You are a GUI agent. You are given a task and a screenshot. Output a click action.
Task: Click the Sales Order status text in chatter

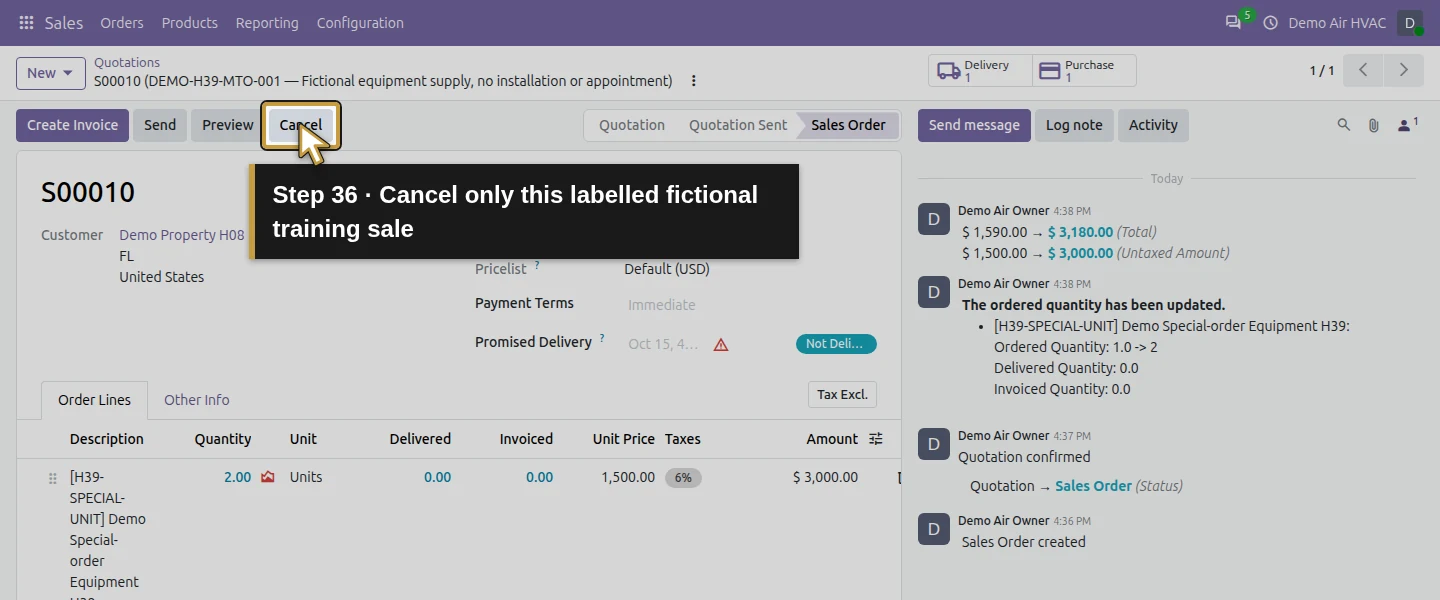coord(1094,486)
